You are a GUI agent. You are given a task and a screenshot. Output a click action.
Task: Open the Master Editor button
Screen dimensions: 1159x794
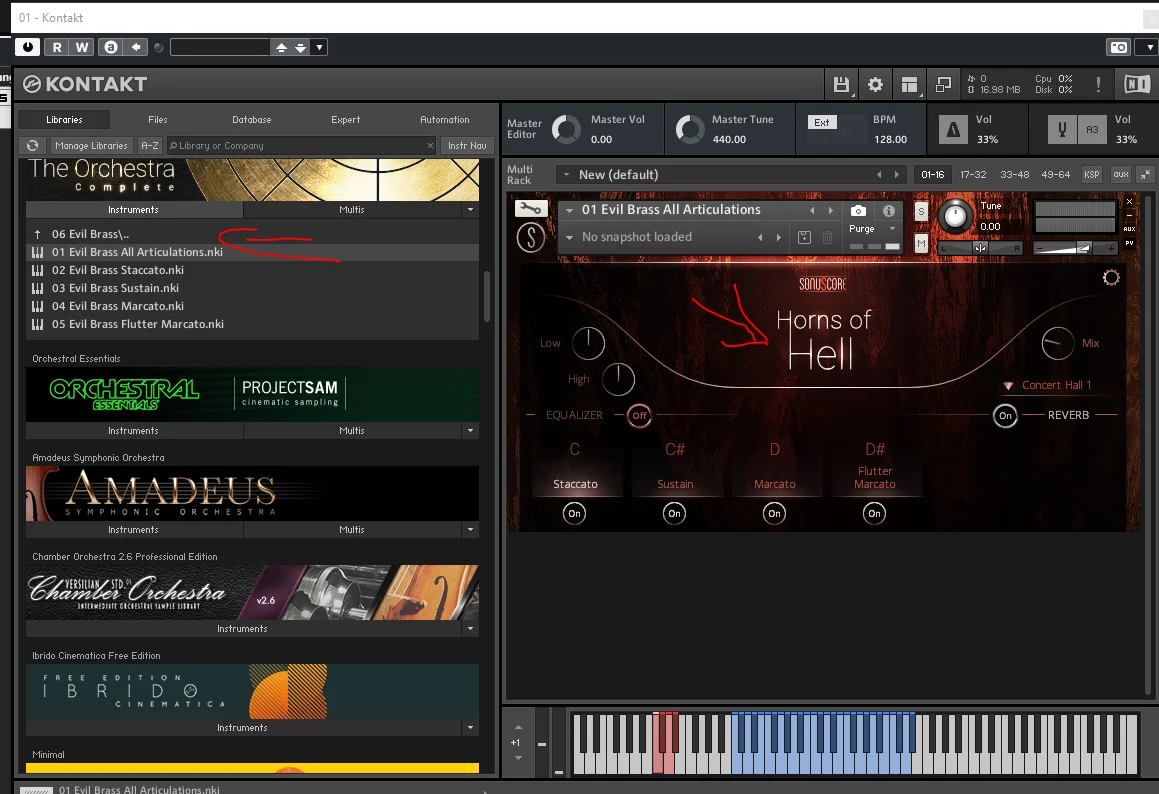(524, 129)
